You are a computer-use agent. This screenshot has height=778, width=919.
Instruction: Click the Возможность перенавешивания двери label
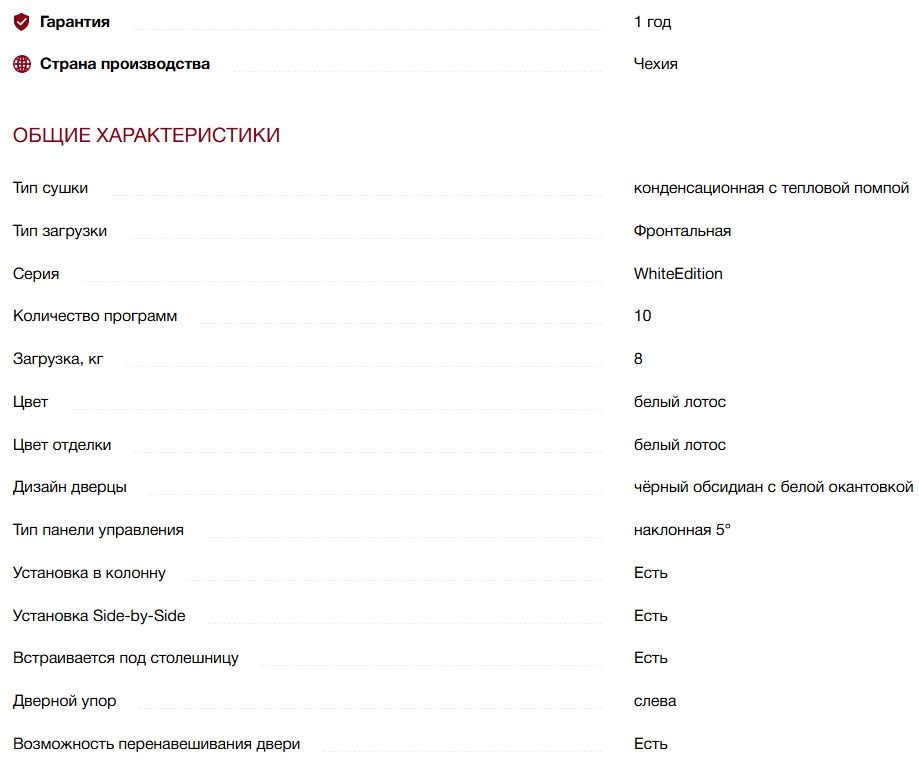156,744
